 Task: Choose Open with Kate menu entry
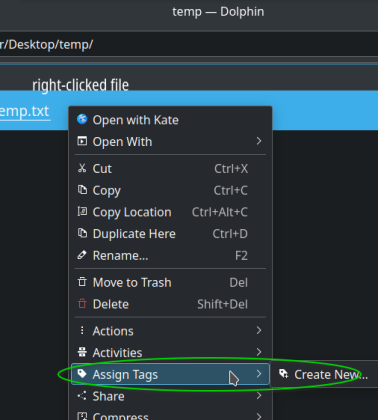170,120
